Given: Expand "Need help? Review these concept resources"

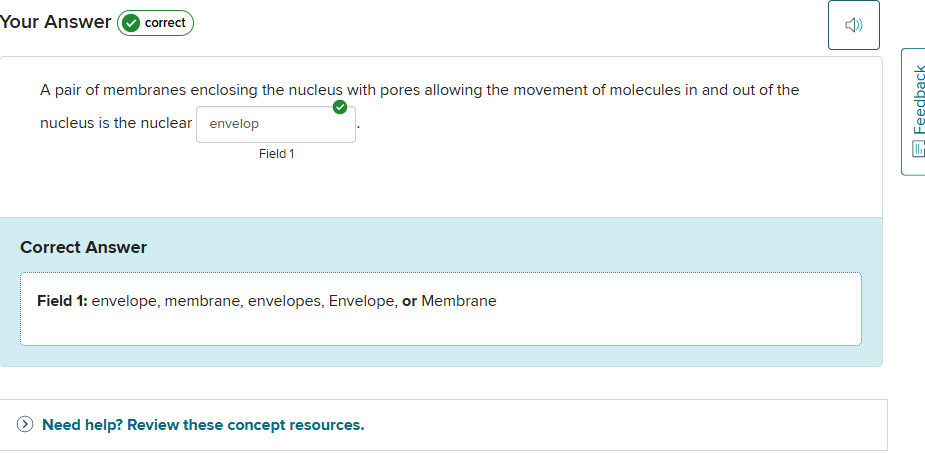Looking at the screenshot, I should (202, 425).
